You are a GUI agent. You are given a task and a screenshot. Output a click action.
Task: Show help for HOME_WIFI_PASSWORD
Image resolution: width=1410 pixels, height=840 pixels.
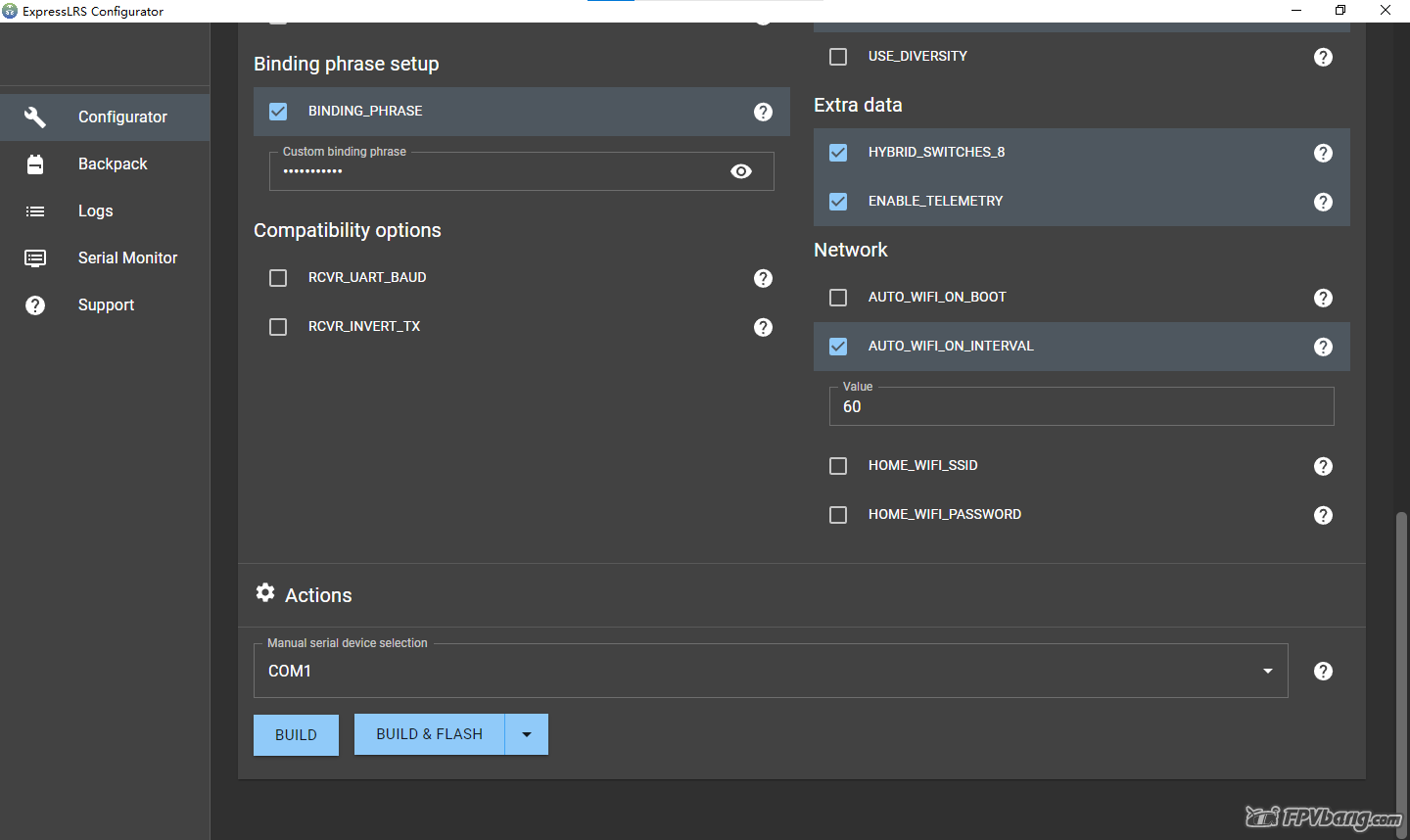pyautogui.click(x=1324, y=515)
